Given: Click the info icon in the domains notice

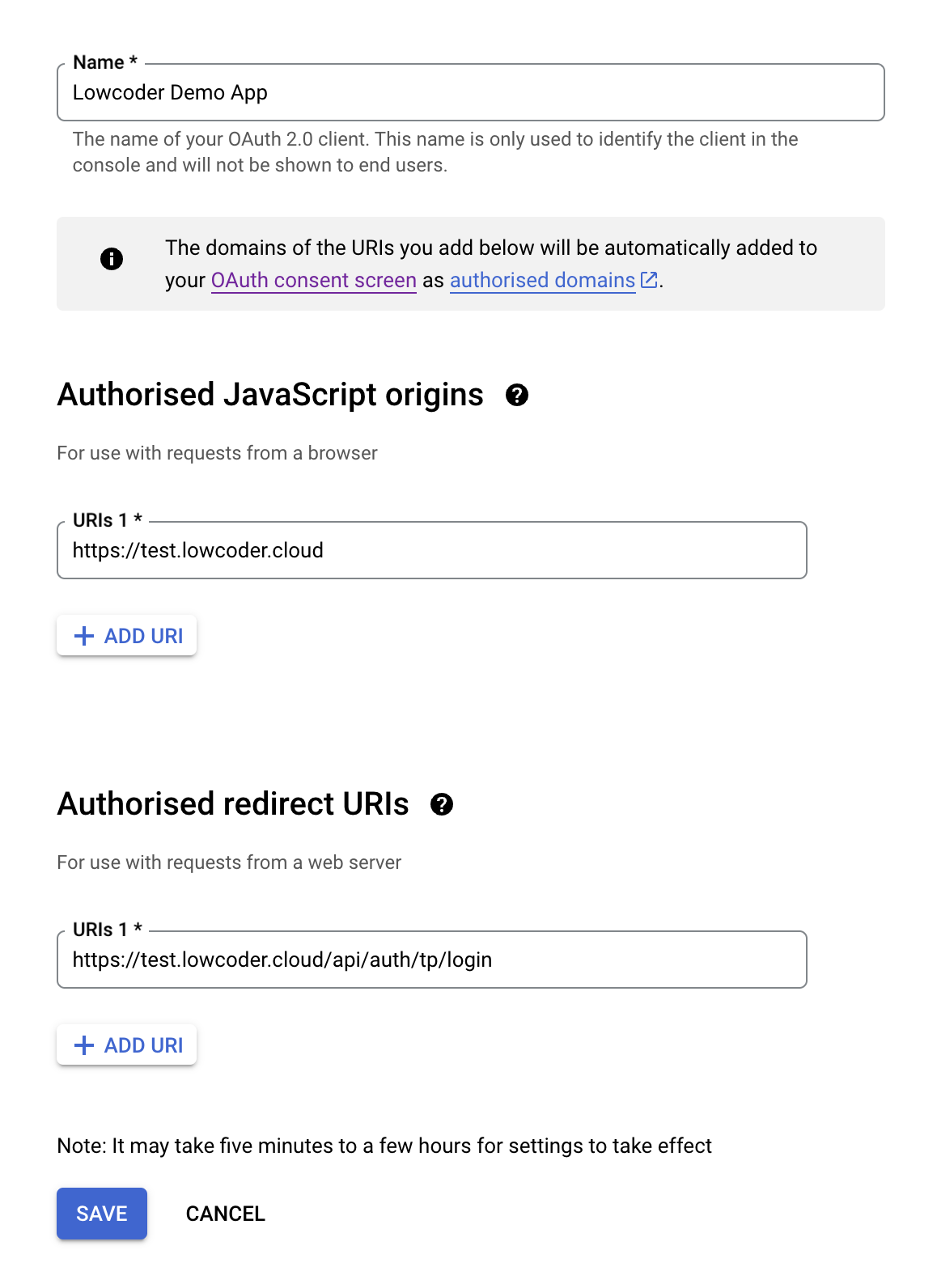Looking at the screenshot, I should [112, 259].
